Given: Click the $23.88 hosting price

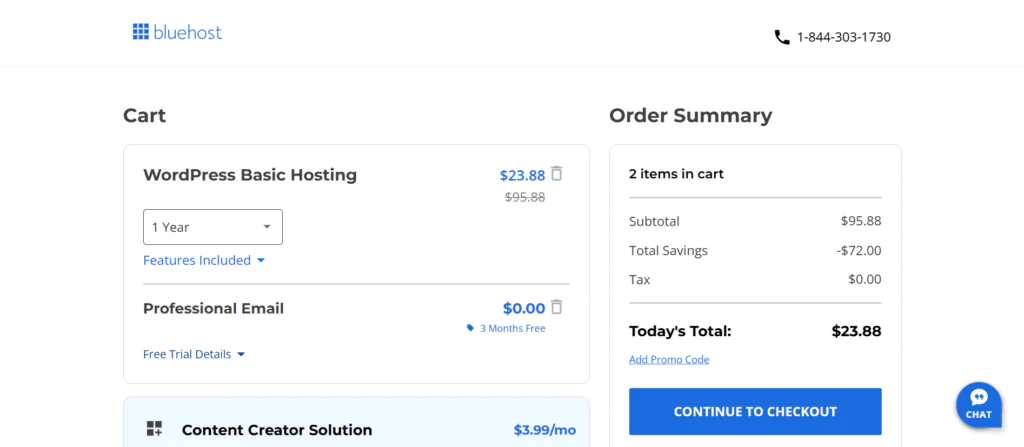Looking at the screenshot, I should pyautogui.click(x=522, y=175).
